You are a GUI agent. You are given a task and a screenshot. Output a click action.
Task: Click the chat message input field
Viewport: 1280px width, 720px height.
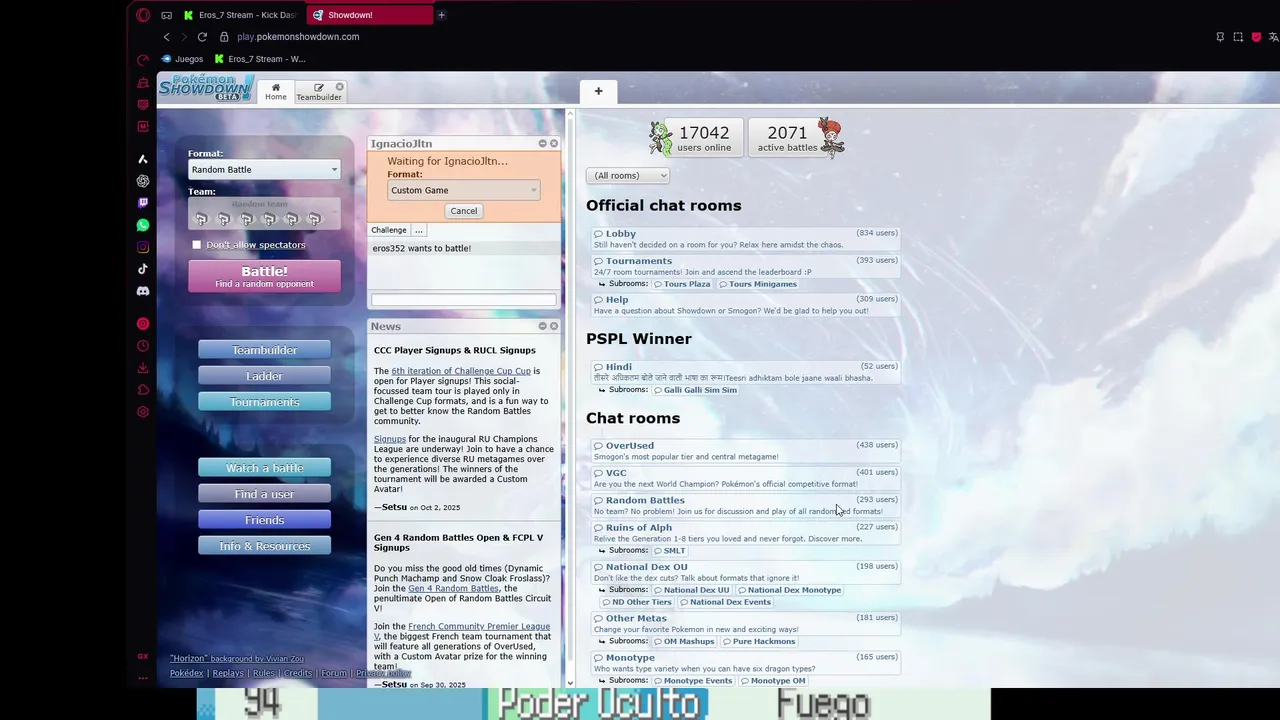(463, 300)
